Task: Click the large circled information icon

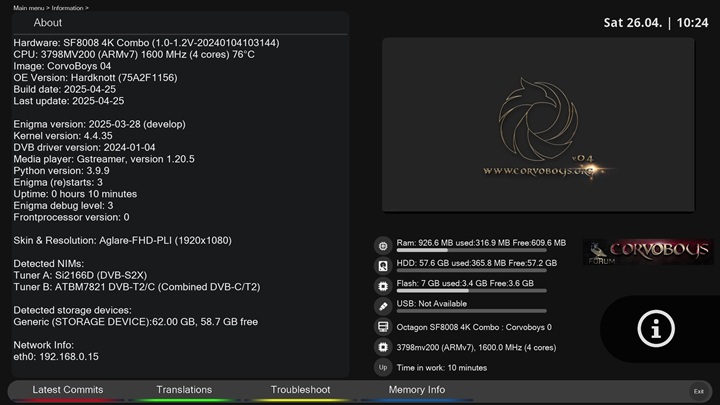Action: coord(656,329)
